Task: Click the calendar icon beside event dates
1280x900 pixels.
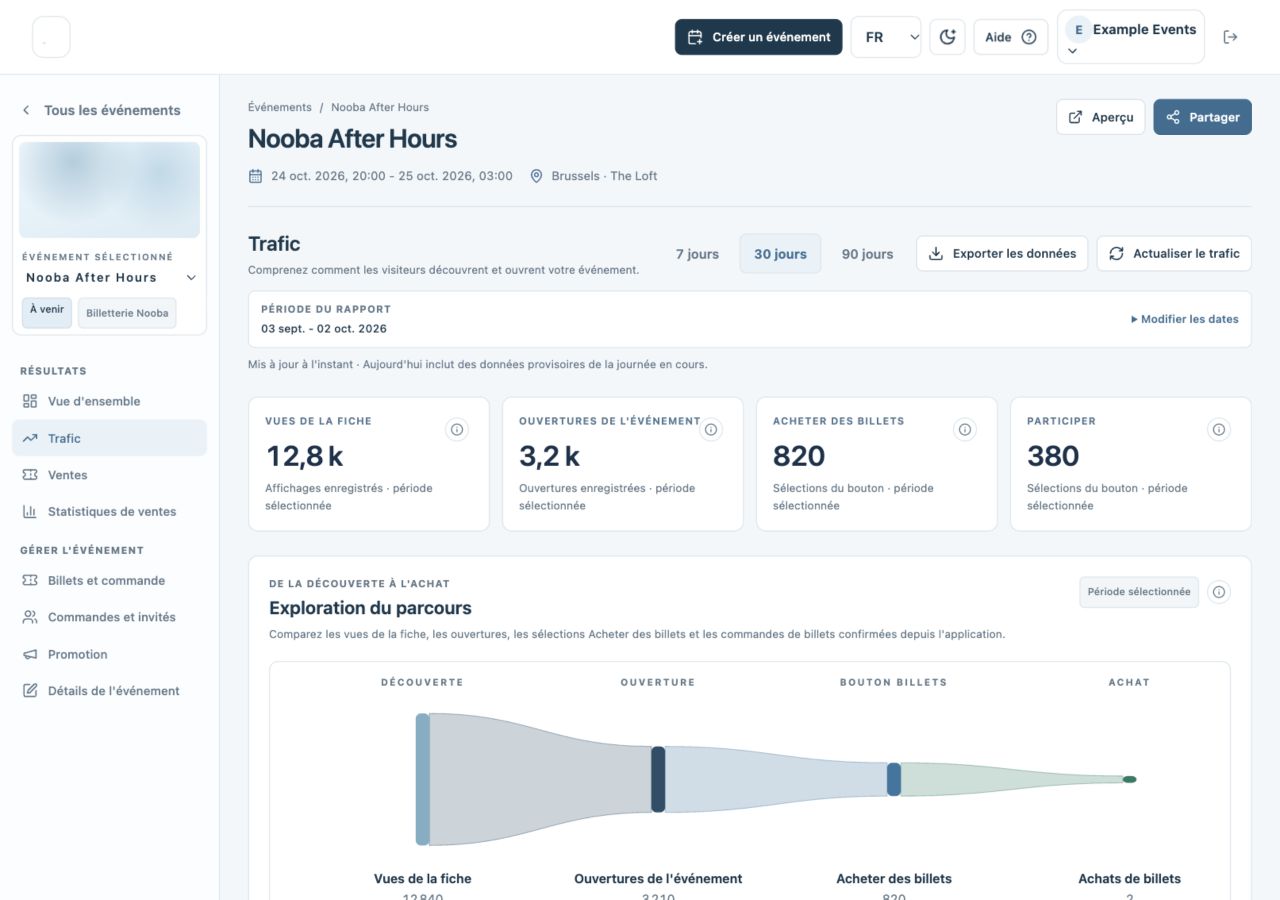Action: pos(256,176)
